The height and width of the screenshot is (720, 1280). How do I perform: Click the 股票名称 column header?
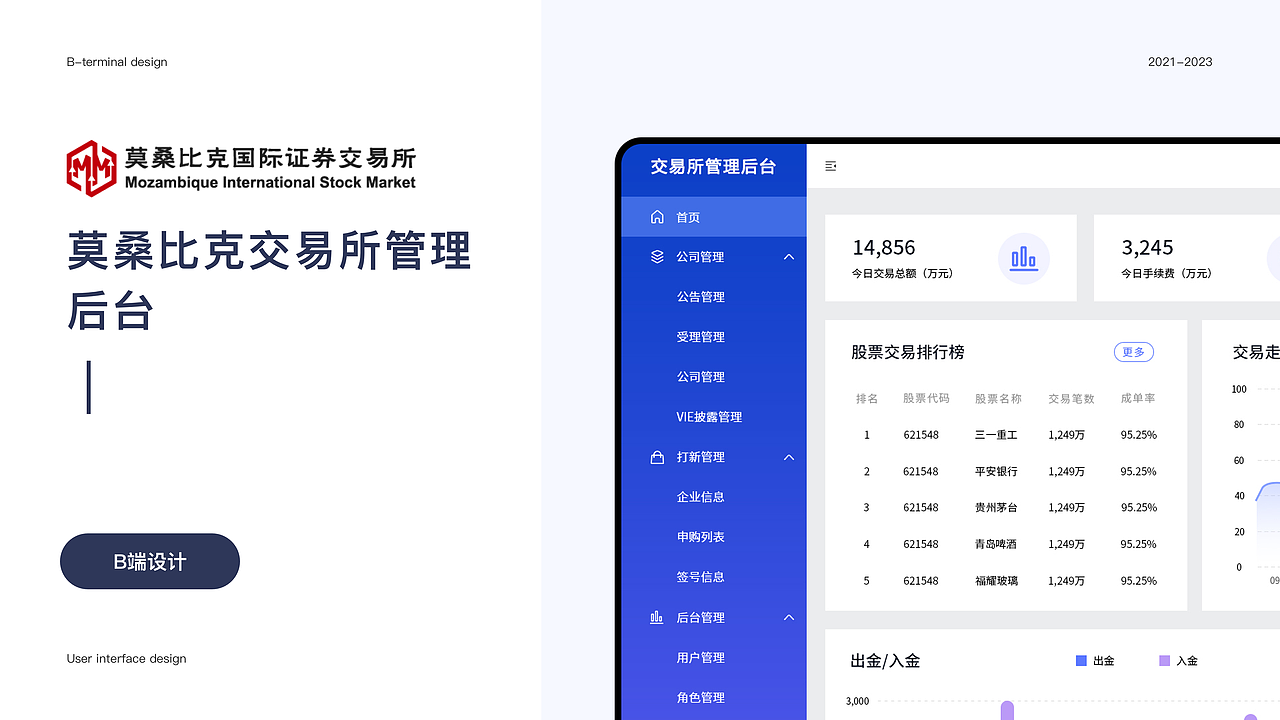998,398
